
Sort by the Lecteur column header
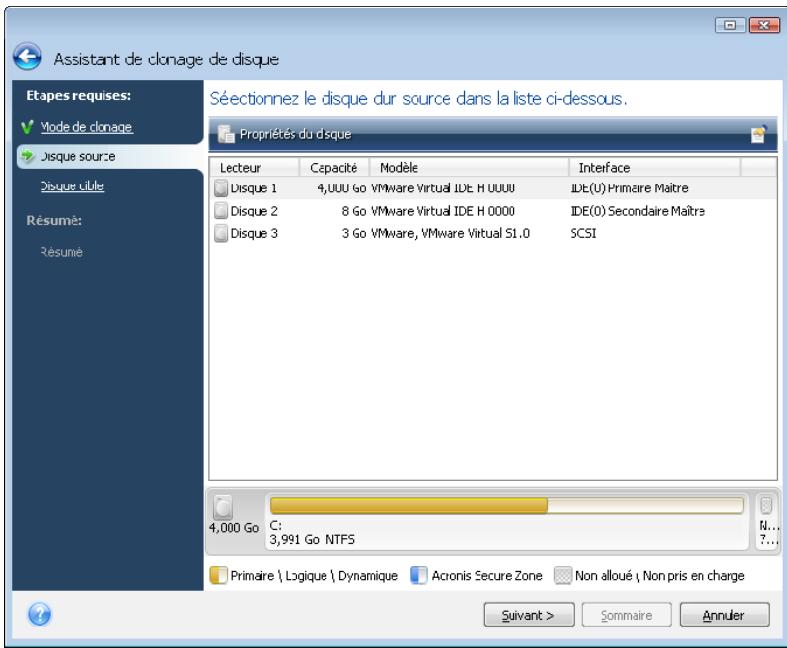pos(254,167)
